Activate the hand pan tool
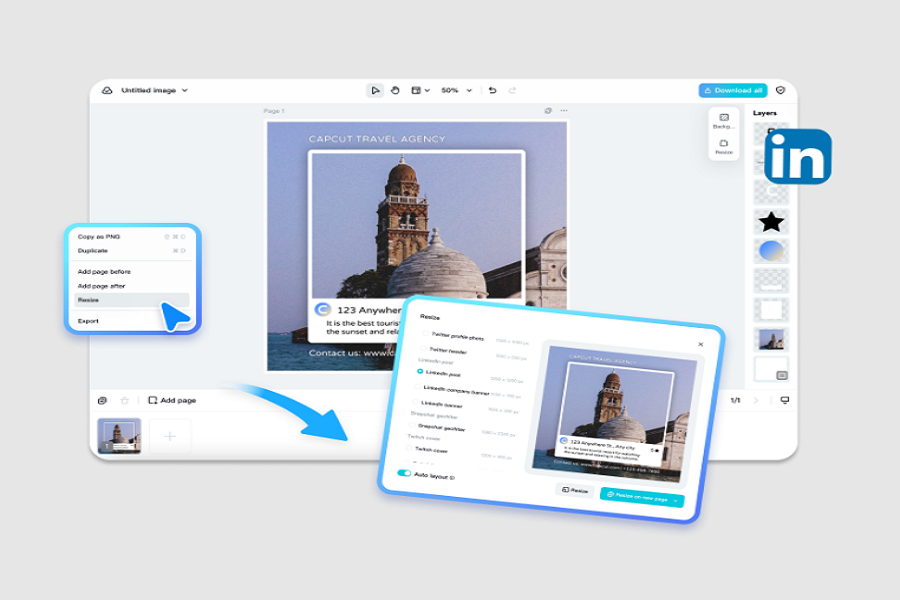The height and width of the screenshot is (600, 900). pyautogui.click(x=395, y=91)
